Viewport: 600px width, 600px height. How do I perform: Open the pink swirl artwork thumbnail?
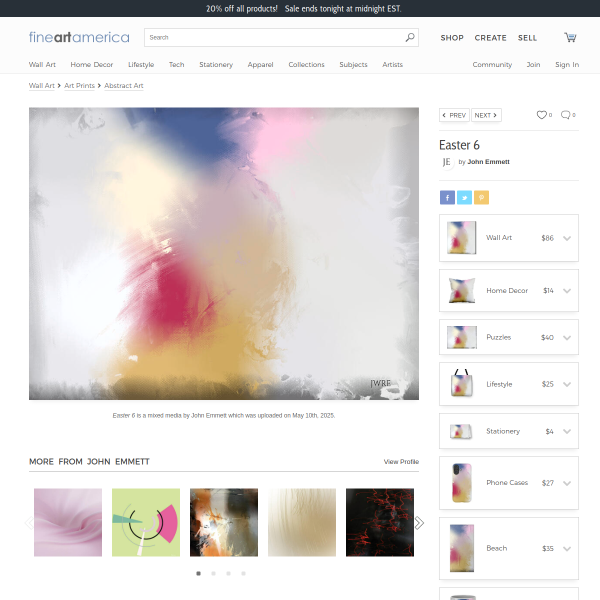pos(68,522)
